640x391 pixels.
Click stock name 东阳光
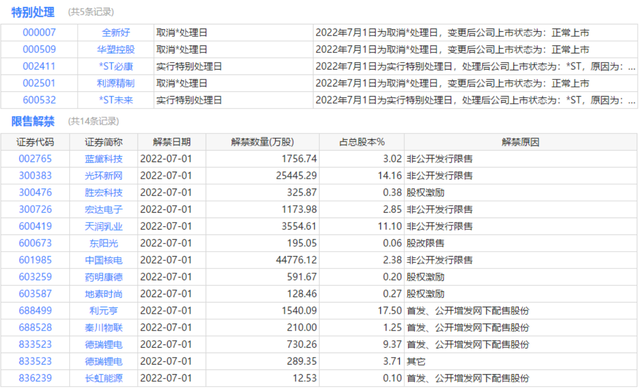tap(104, 243)
